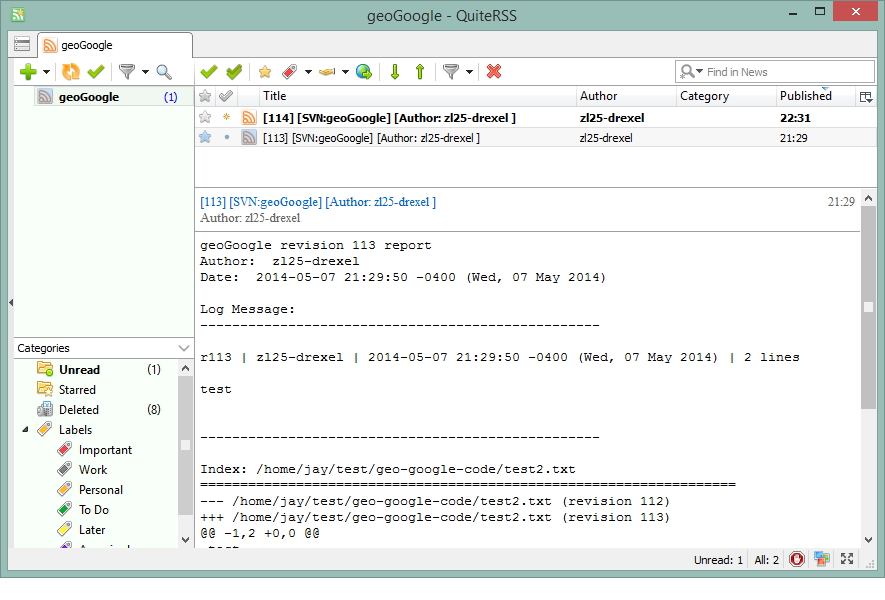The image size is (885, 600).
Task: Select the Personal label
Action: 100,490
